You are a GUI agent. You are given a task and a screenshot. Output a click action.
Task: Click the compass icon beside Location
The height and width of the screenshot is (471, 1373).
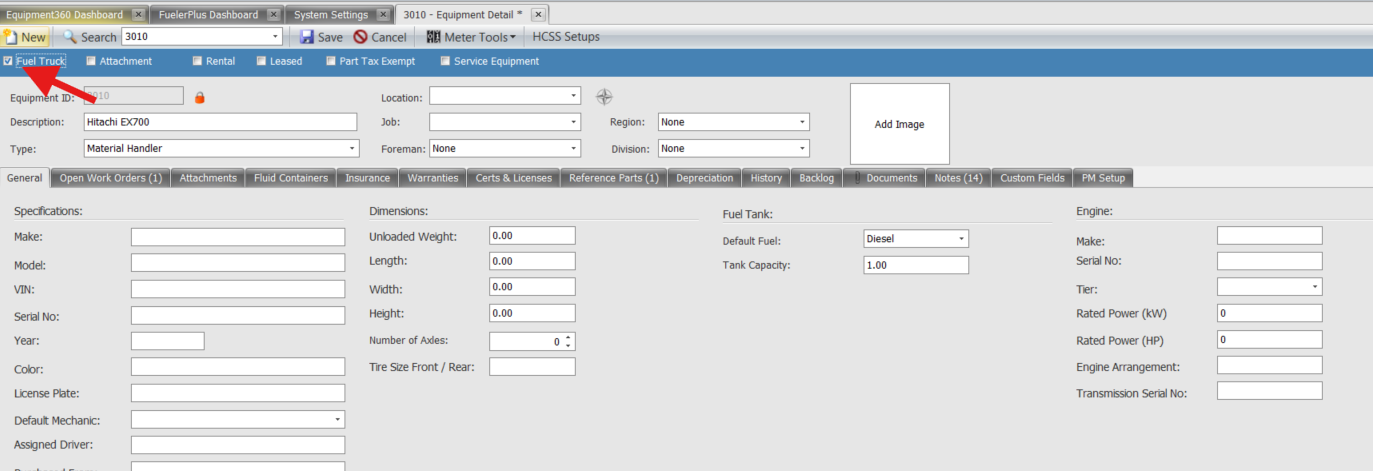click(604, 97)
